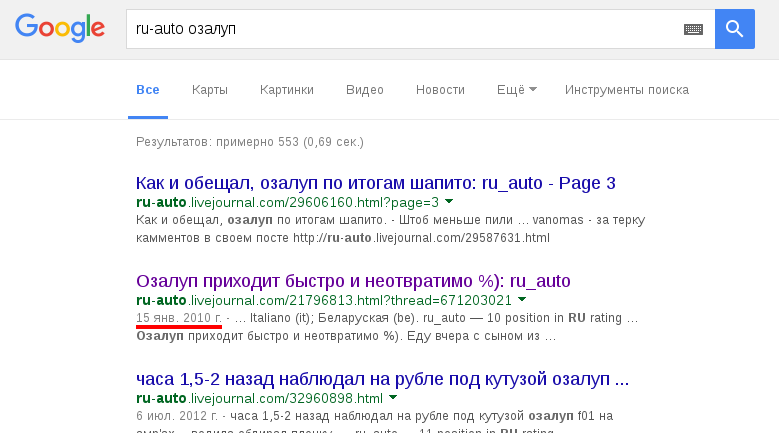Expand the 'Ещё' dropdown menu

(x=517, y=90)
